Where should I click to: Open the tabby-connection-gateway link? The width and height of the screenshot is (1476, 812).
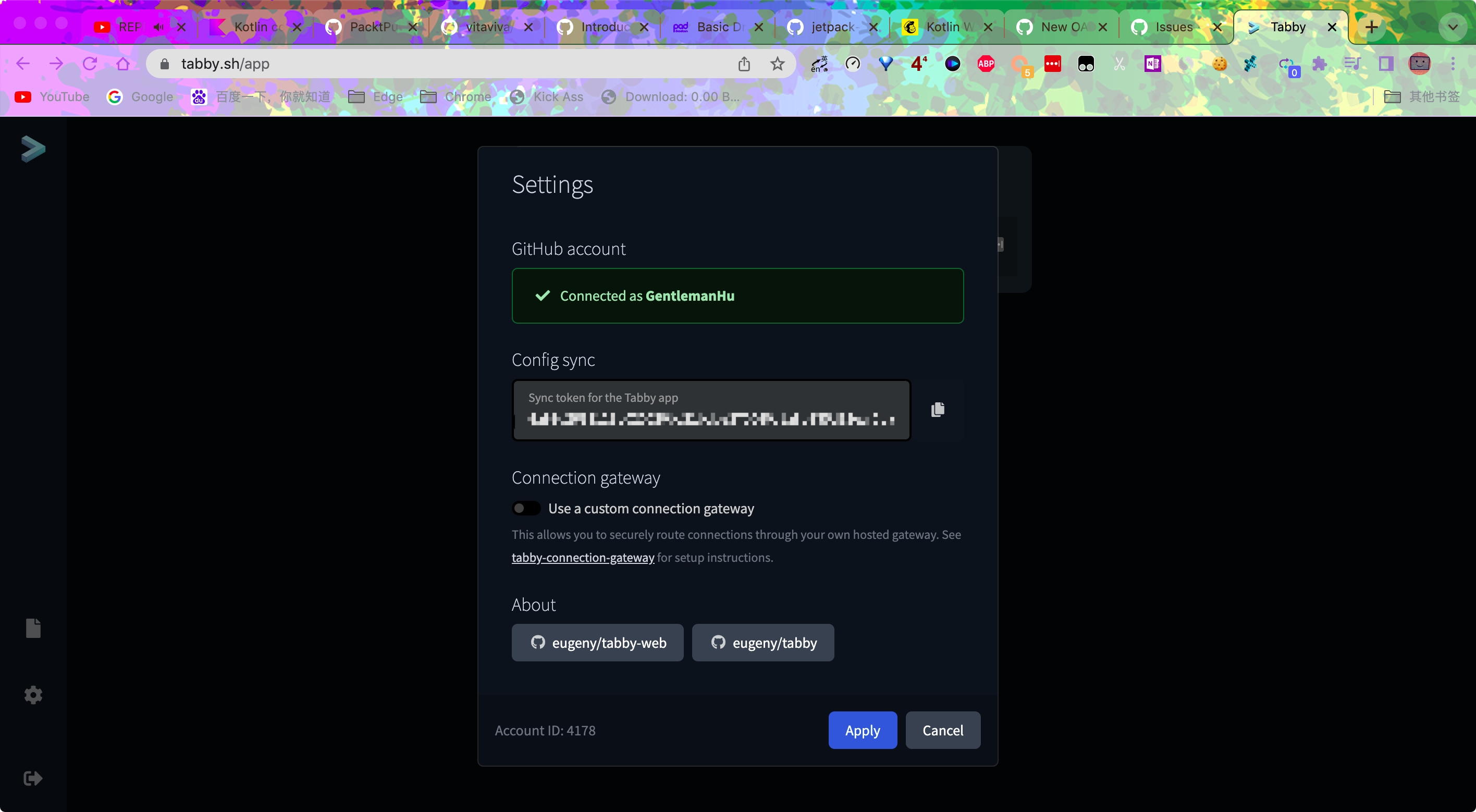583,557
